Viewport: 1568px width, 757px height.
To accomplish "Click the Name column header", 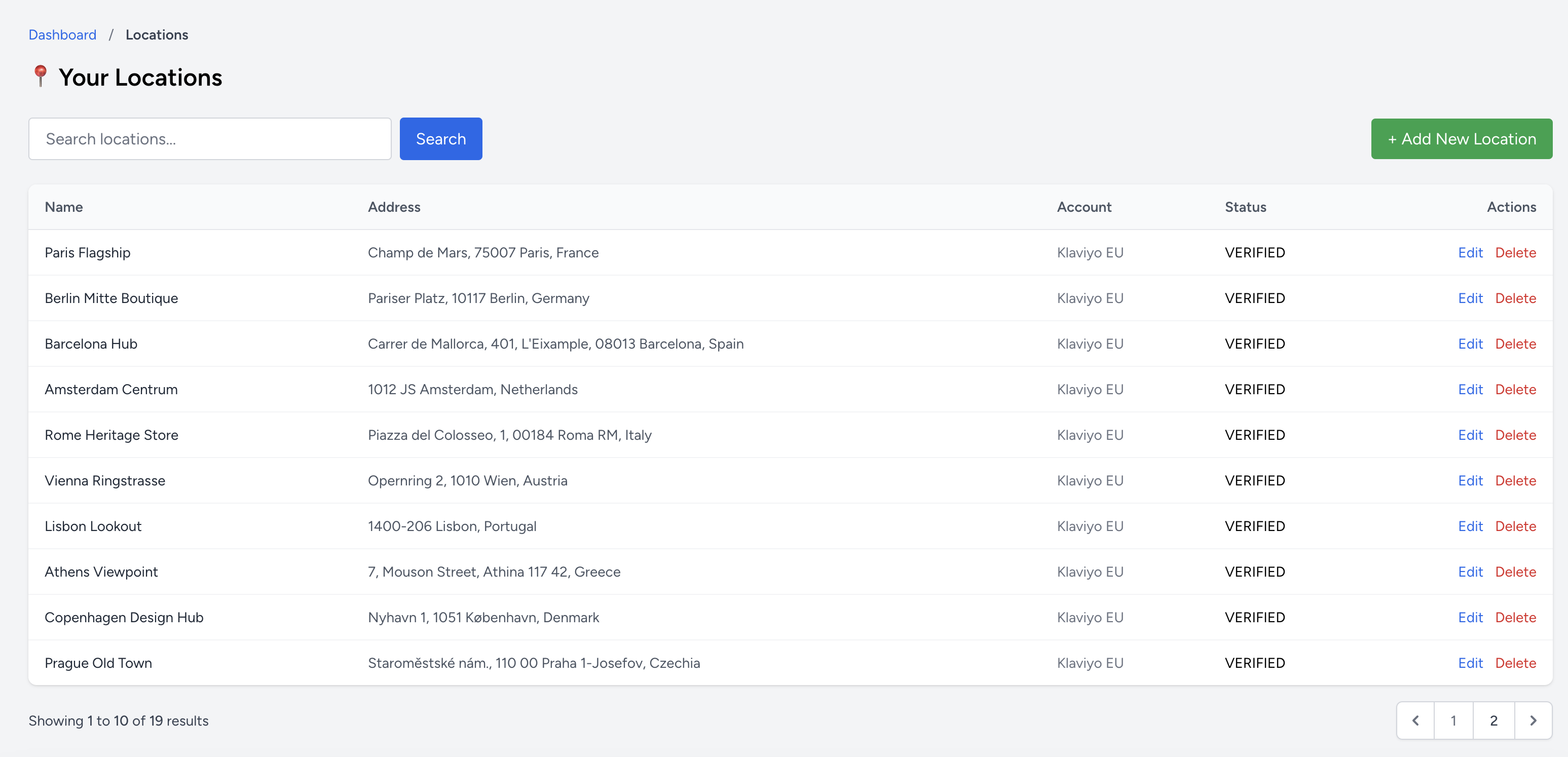I will (64, 207).
